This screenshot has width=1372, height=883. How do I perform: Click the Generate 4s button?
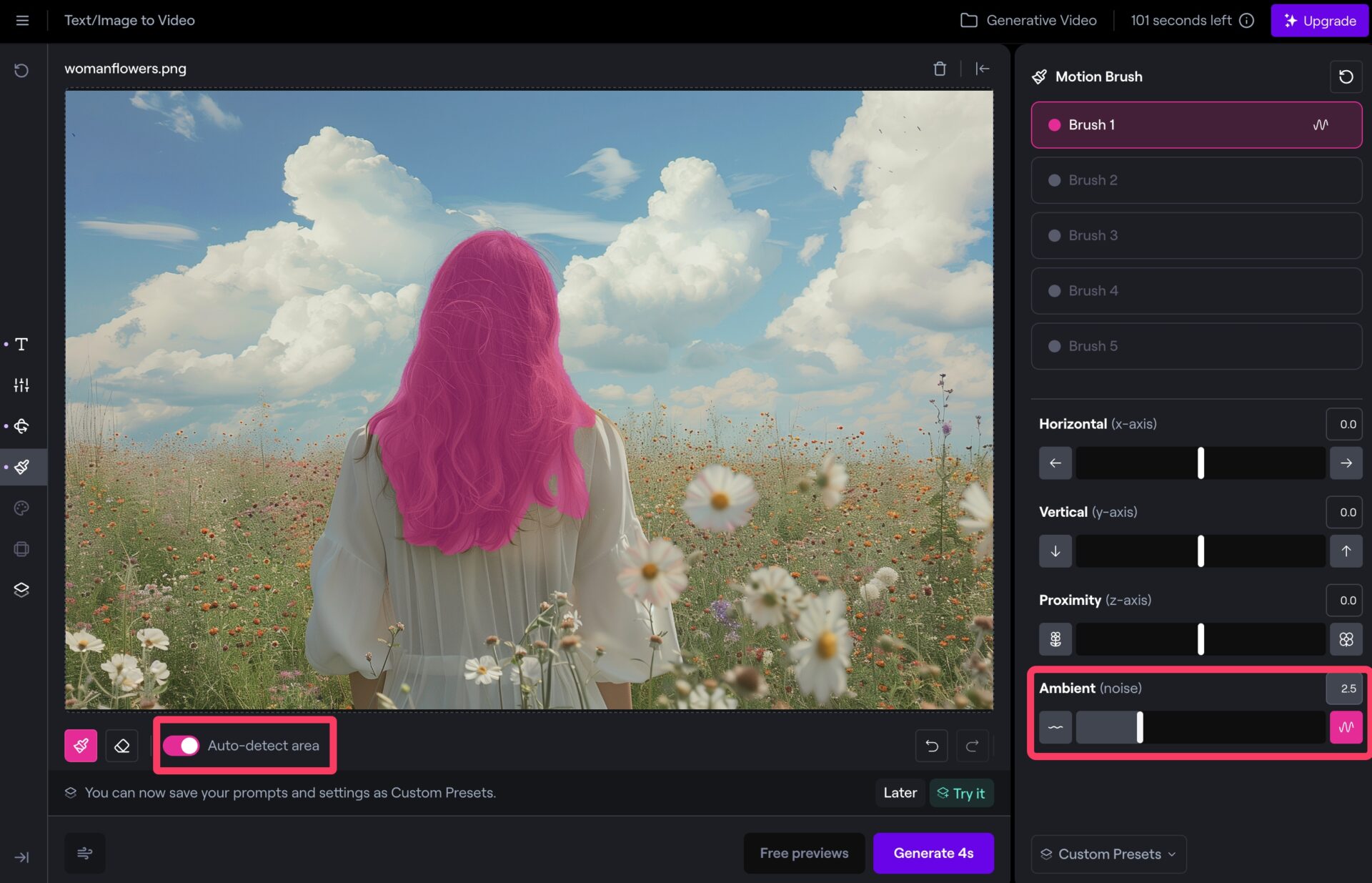[933, 853]
